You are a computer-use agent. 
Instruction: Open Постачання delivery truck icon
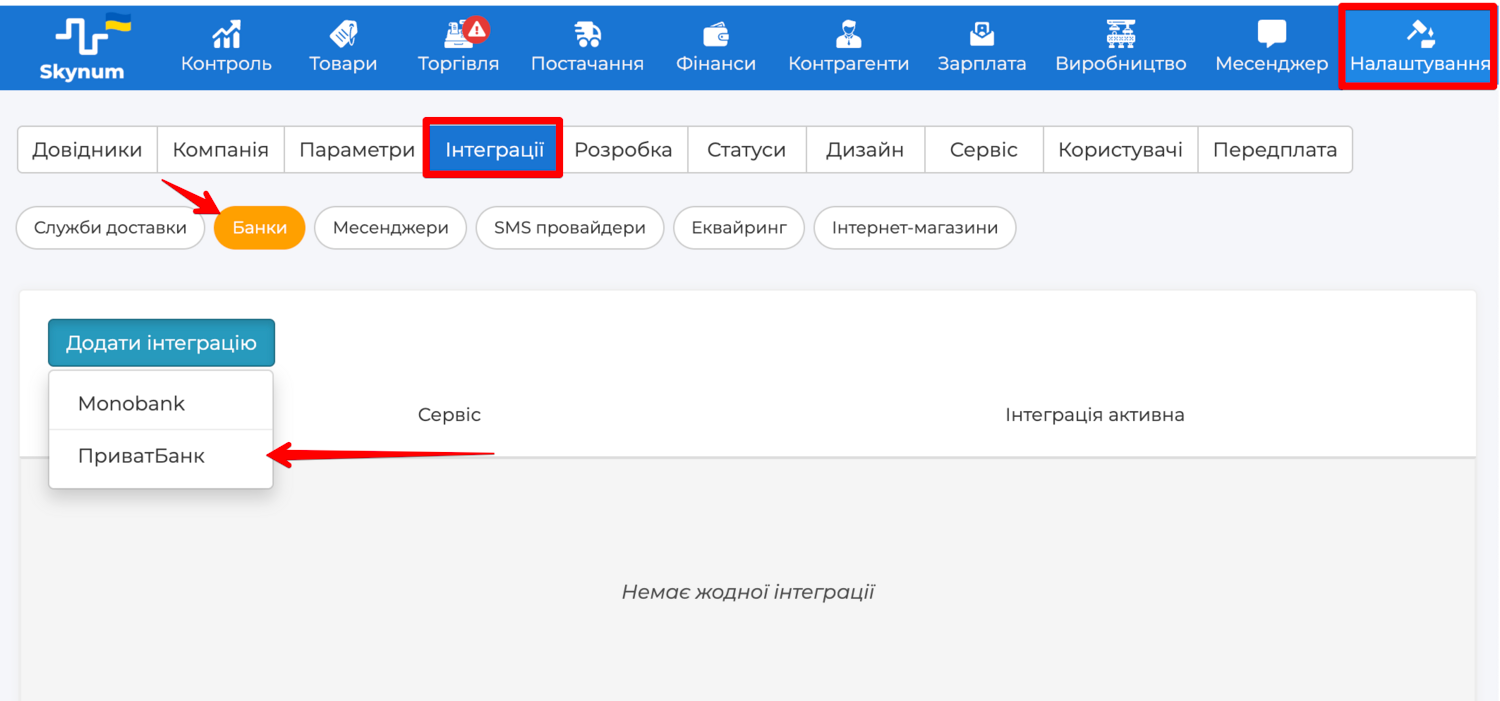pos(587,35)
